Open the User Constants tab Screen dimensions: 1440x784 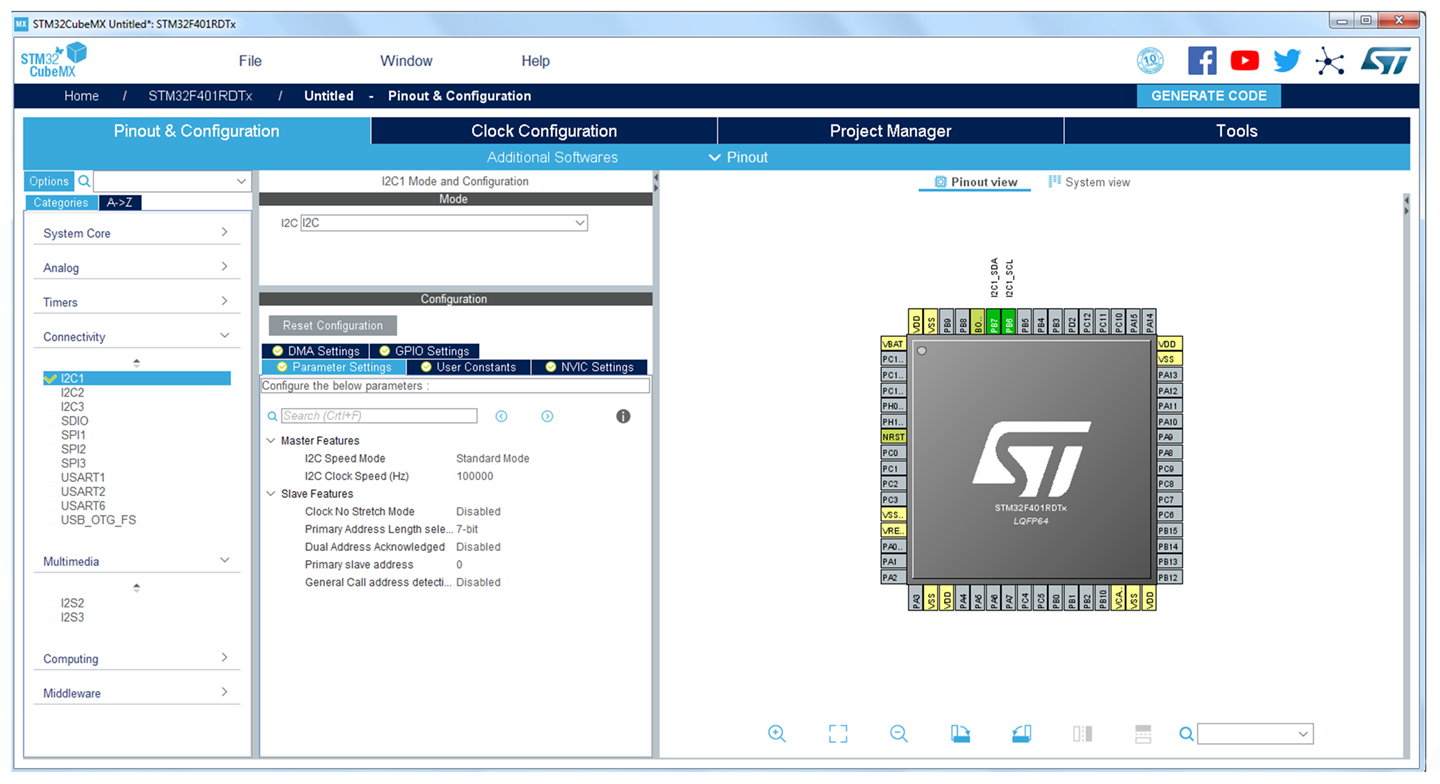[x=468, y=367]
